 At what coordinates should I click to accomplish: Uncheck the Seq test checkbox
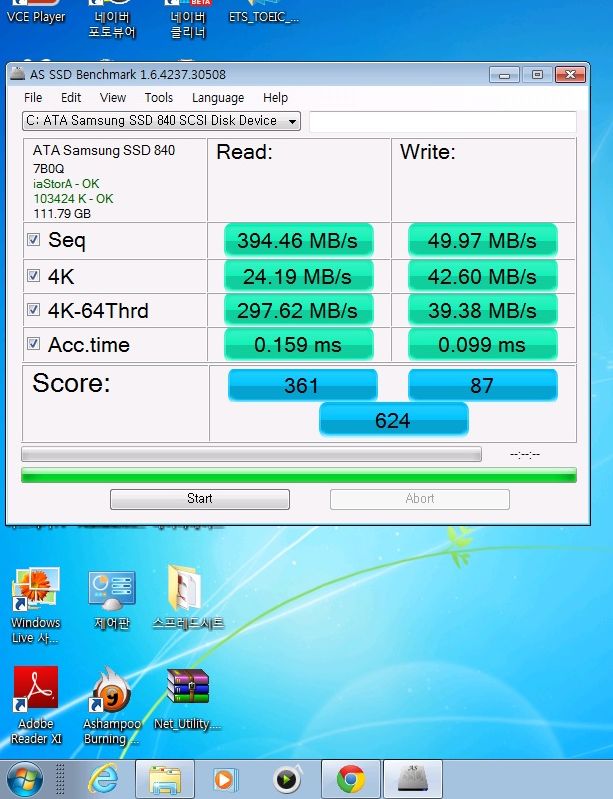(x=34, y=239)
